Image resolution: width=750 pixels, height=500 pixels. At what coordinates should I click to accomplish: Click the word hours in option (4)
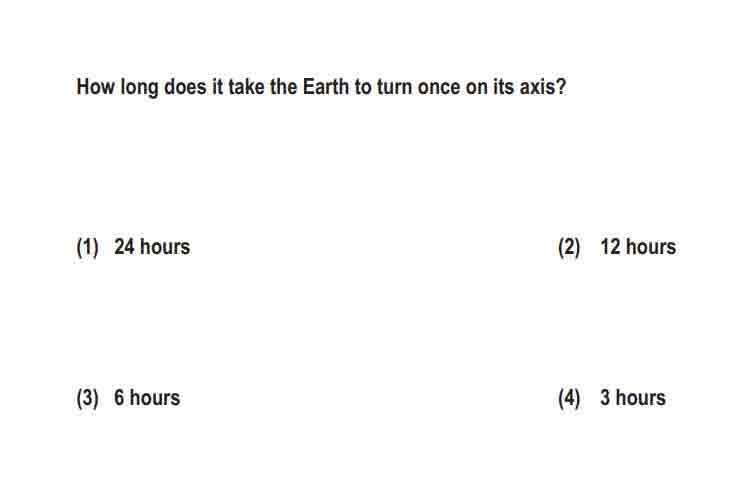tap(641, 398)
